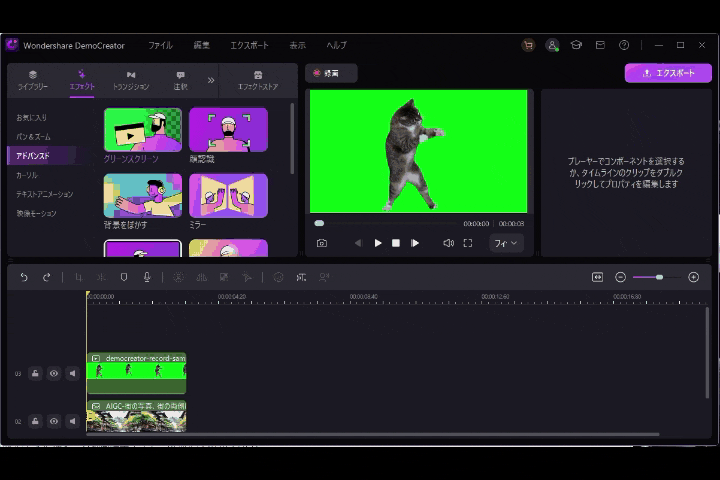Select the face recognition effect thumbnail
Viewport: 720px width, 480px height.
228,130
